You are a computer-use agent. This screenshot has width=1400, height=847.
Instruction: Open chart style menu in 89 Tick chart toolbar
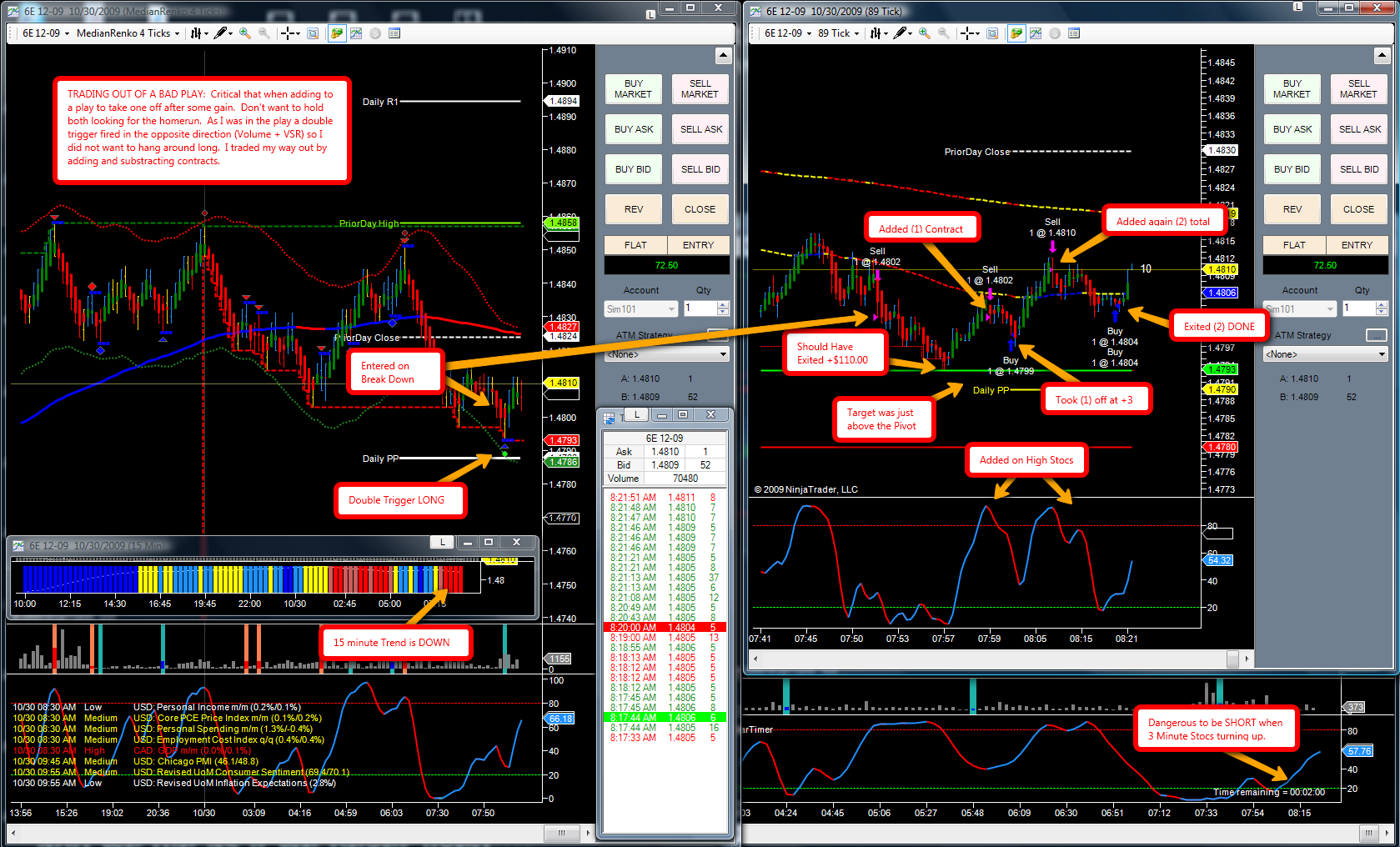pos(878,33)
